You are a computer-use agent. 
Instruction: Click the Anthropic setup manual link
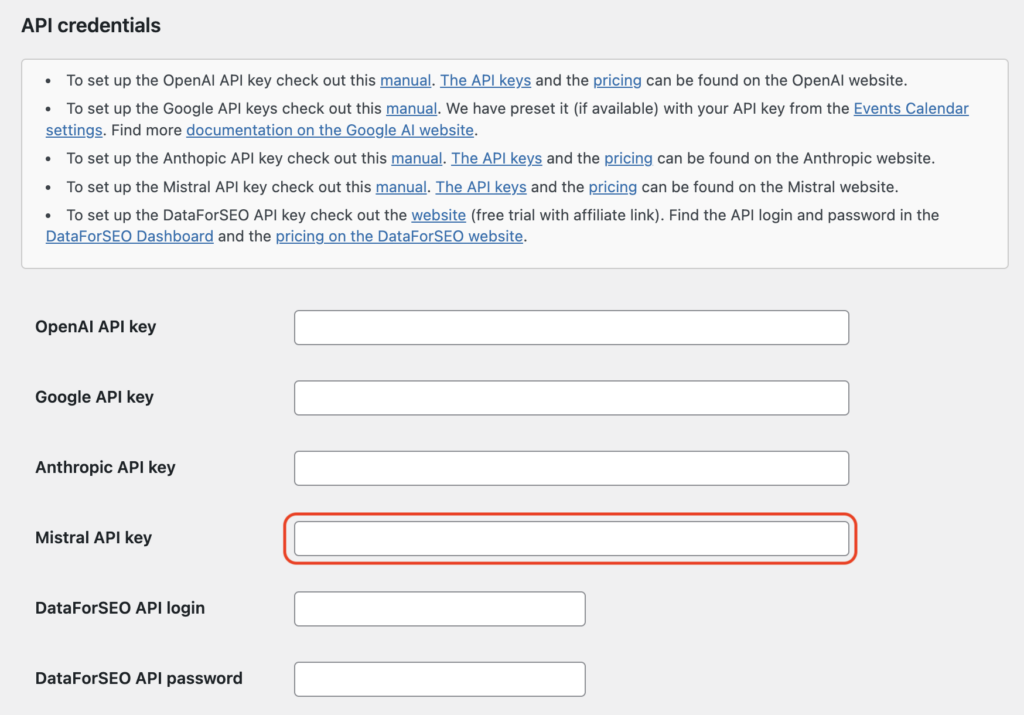point(417,158)
